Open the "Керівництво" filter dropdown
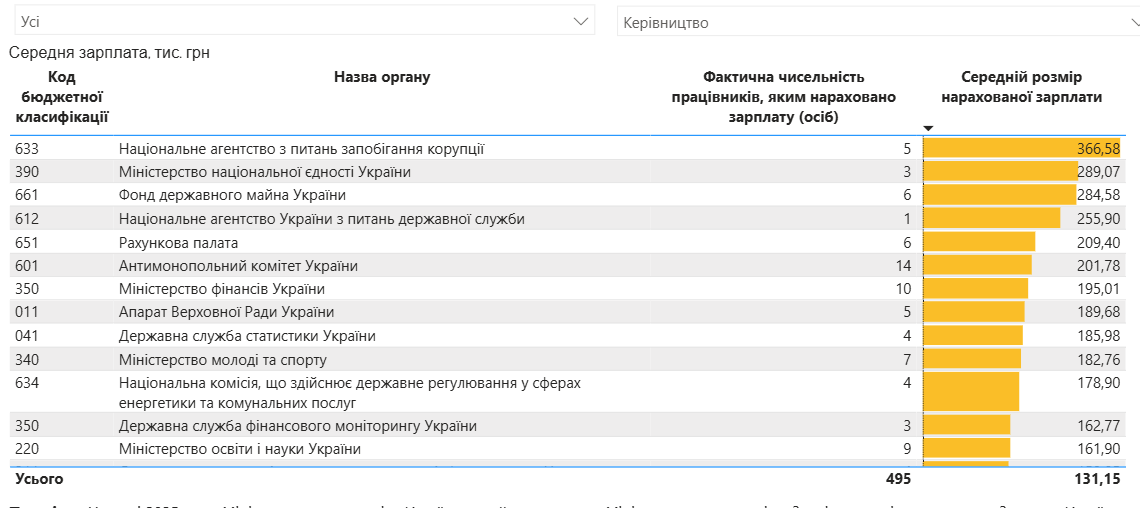This screenshot has width=1140, height=508. [878, 22]
